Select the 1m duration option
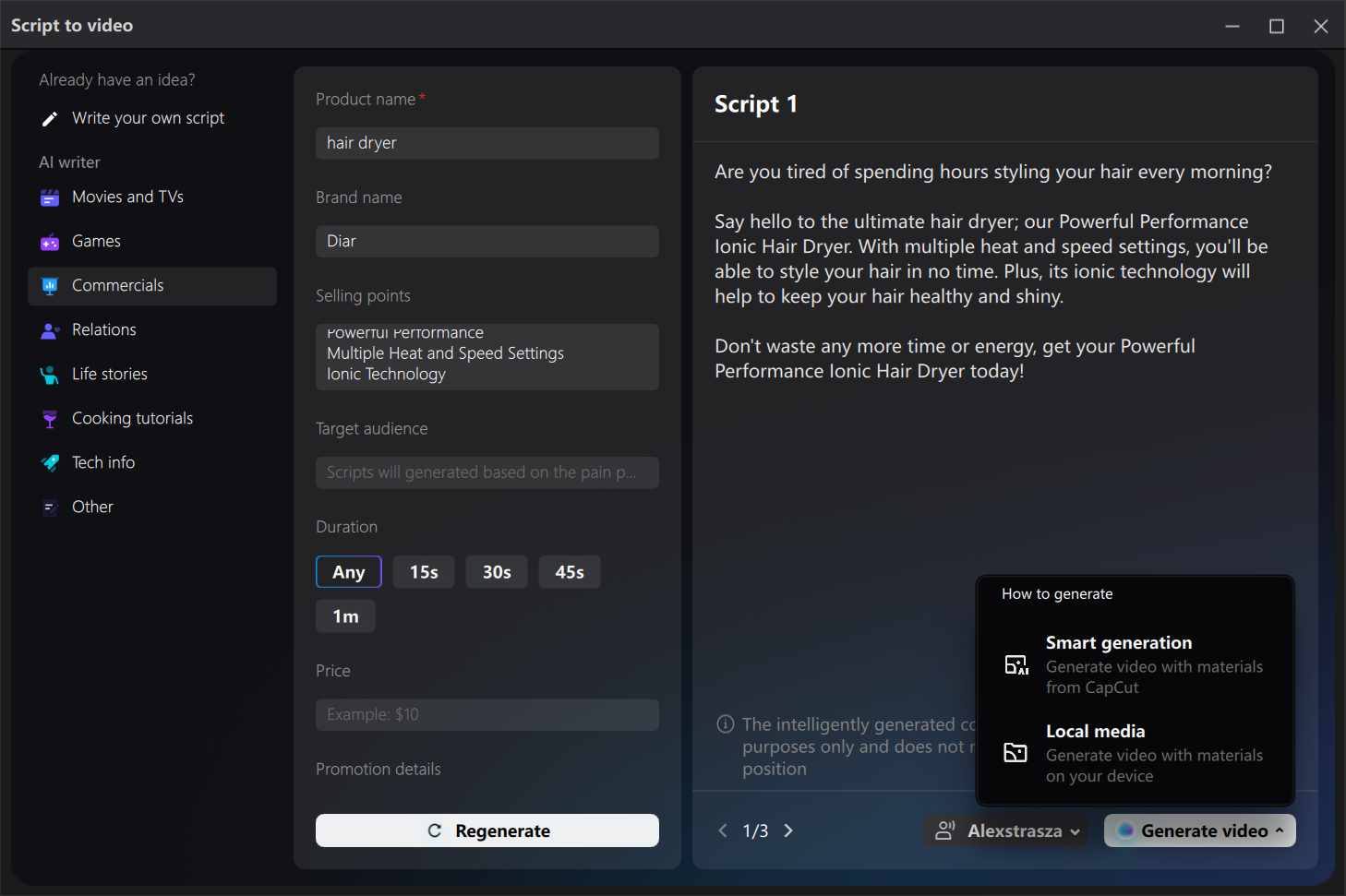The height and width of the screenshot is (896, 1346). pos(345,615)
